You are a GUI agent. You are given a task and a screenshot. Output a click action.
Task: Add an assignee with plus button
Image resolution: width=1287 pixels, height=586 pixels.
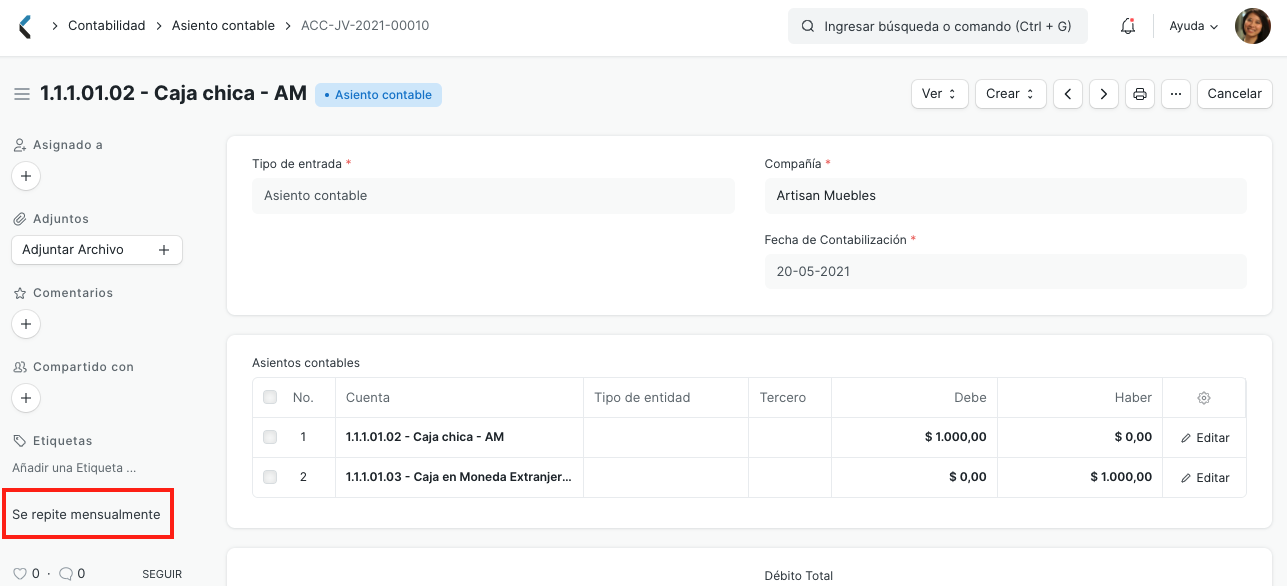26,176
